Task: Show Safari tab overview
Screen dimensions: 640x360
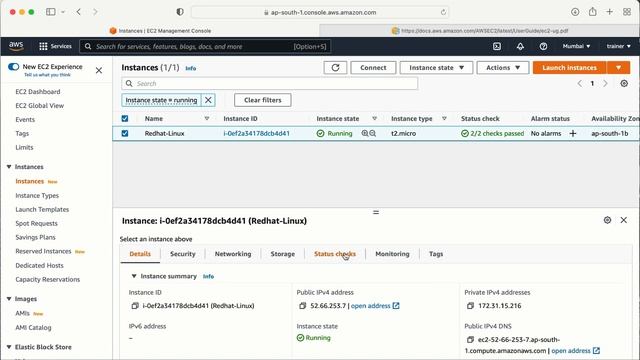Action: [x=627, y=12]
